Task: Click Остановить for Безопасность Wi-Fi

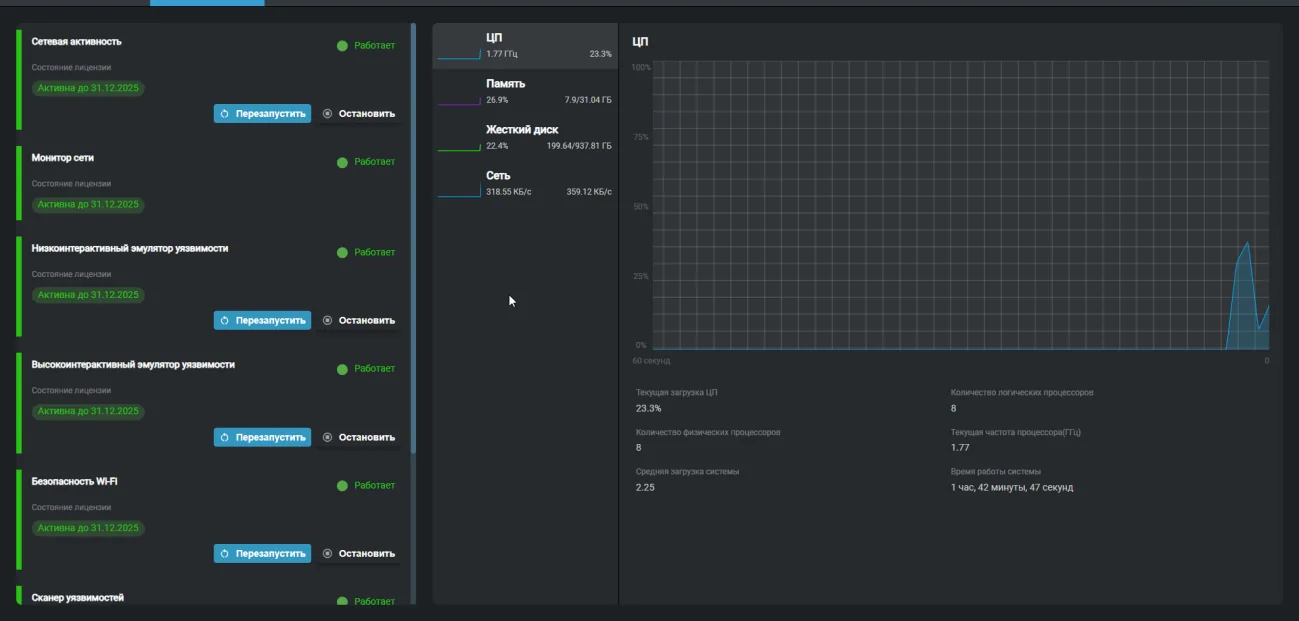Action: [x=359, y=554]
